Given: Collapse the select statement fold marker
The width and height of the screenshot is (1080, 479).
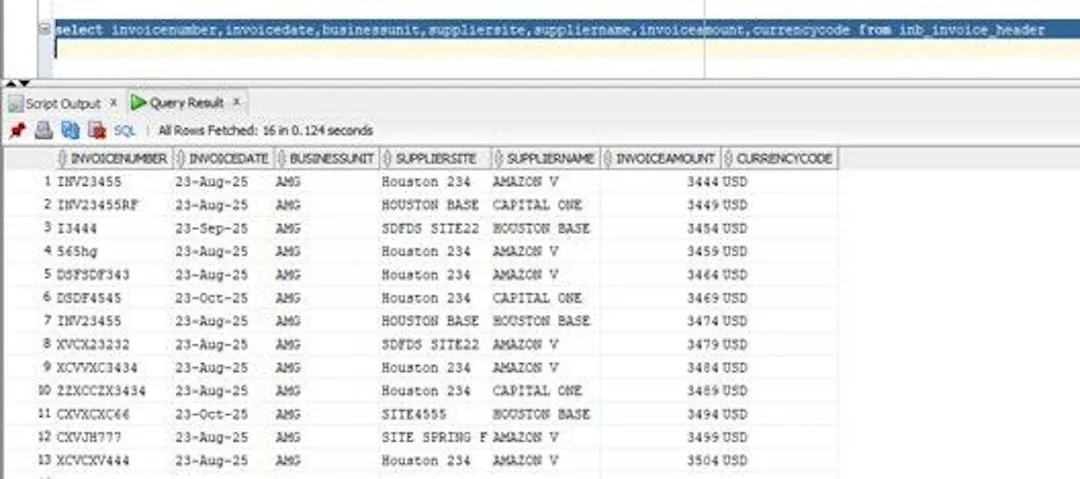Looking at the screenshot, I should click(x=44, y=30).
